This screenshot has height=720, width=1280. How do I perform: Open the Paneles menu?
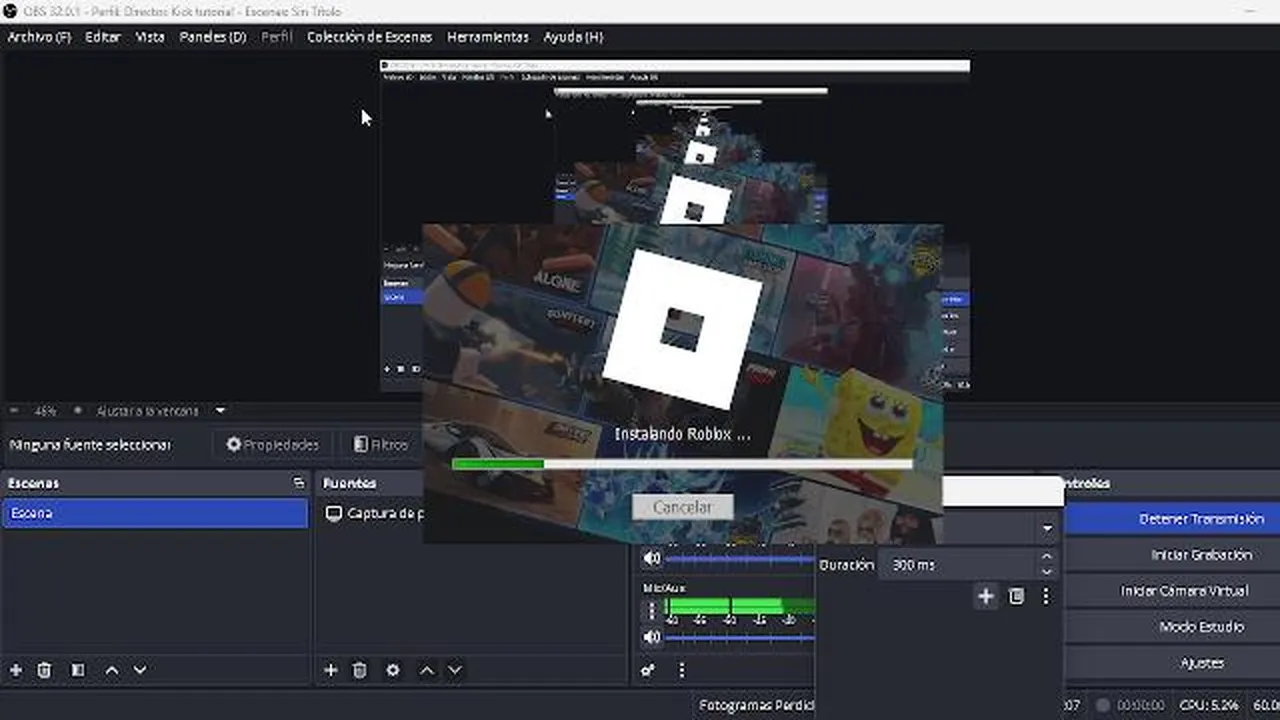213,37
